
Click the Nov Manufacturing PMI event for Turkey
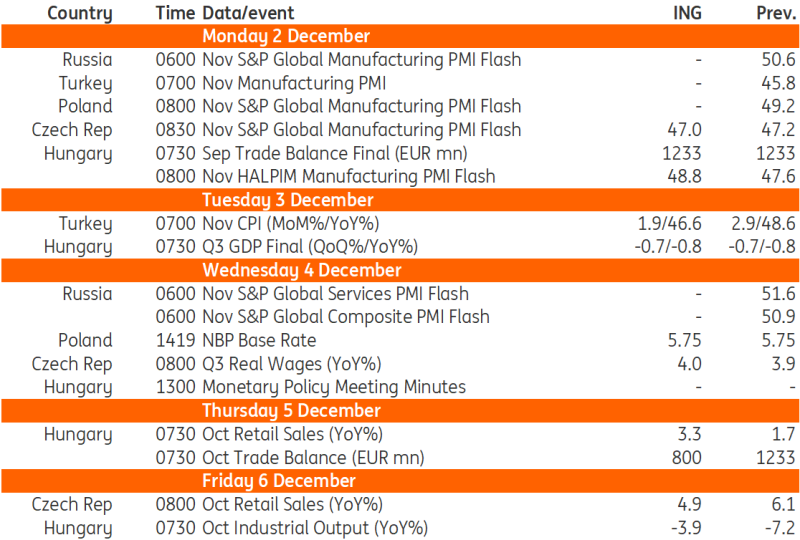pos(294,83)
